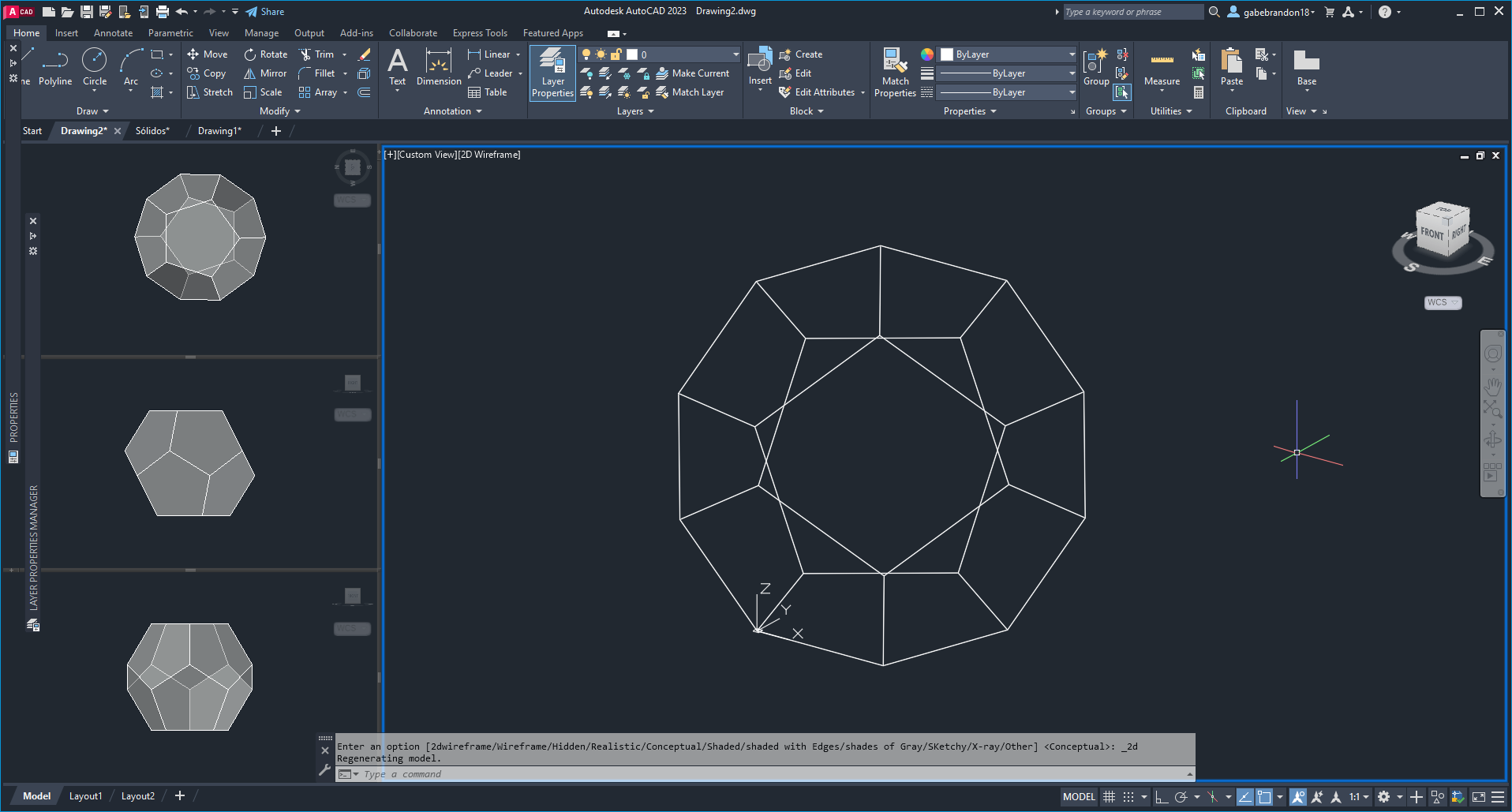Select the Circle drawing tool

(x=95, y=66)
